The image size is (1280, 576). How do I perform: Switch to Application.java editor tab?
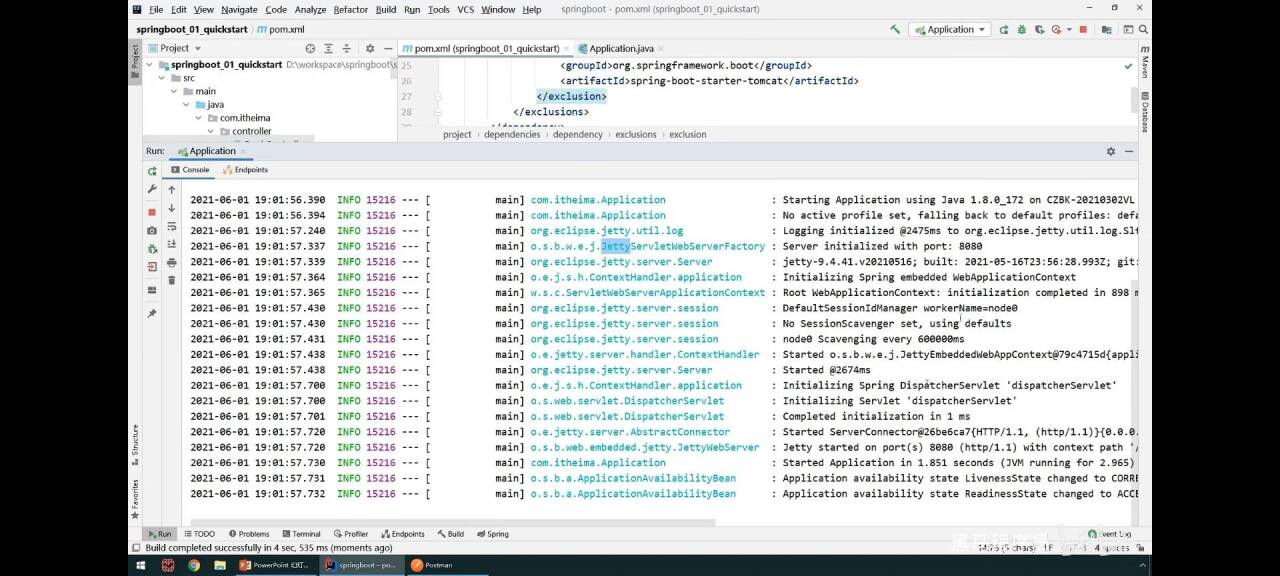click(621, 48)
